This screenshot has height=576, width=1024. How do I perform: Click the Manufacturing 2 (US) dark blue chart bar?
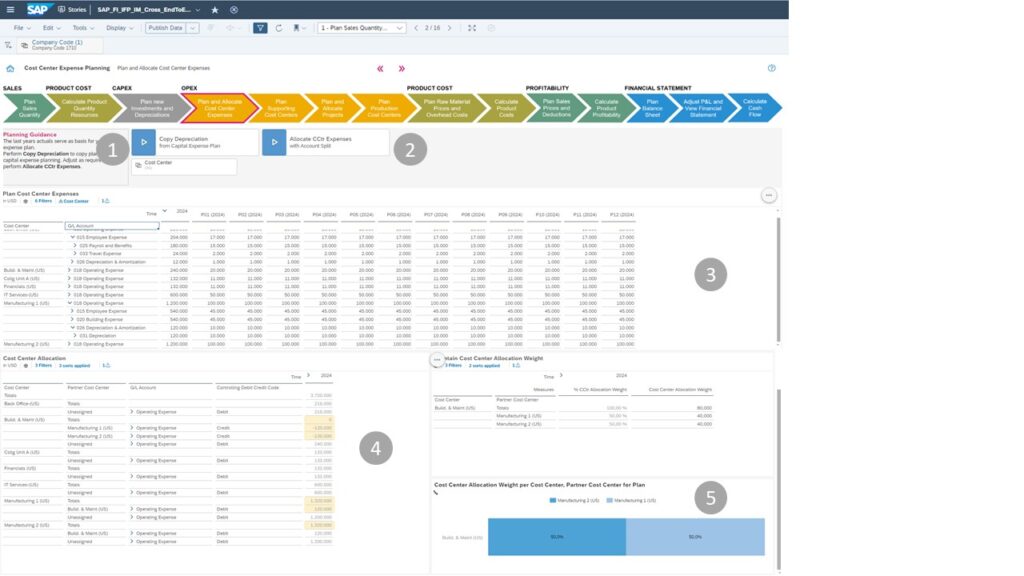coord(556,536)
